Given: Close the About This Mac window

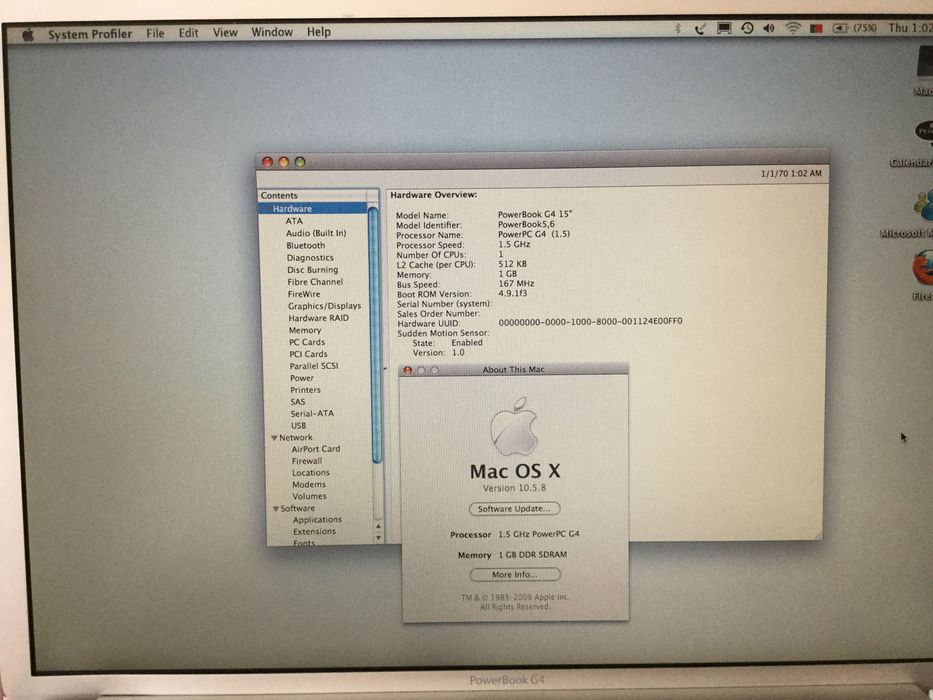Looking at the screenshot, I should pos(408,370).
